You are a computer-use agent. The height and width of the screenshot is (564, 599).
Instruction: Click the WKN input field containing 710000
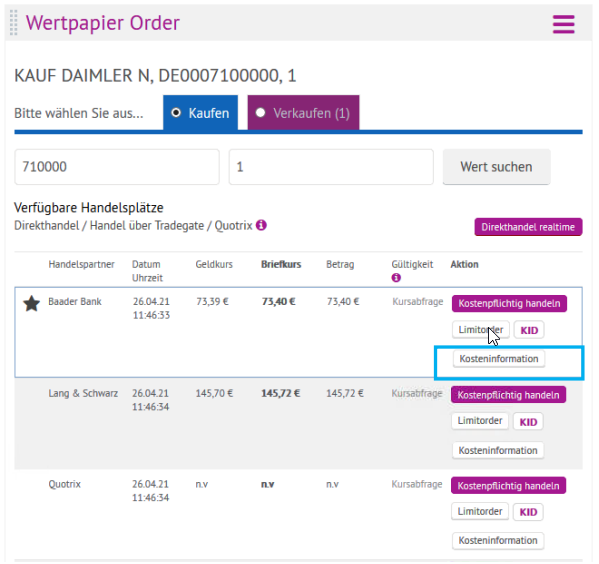[x=117, y=167]
